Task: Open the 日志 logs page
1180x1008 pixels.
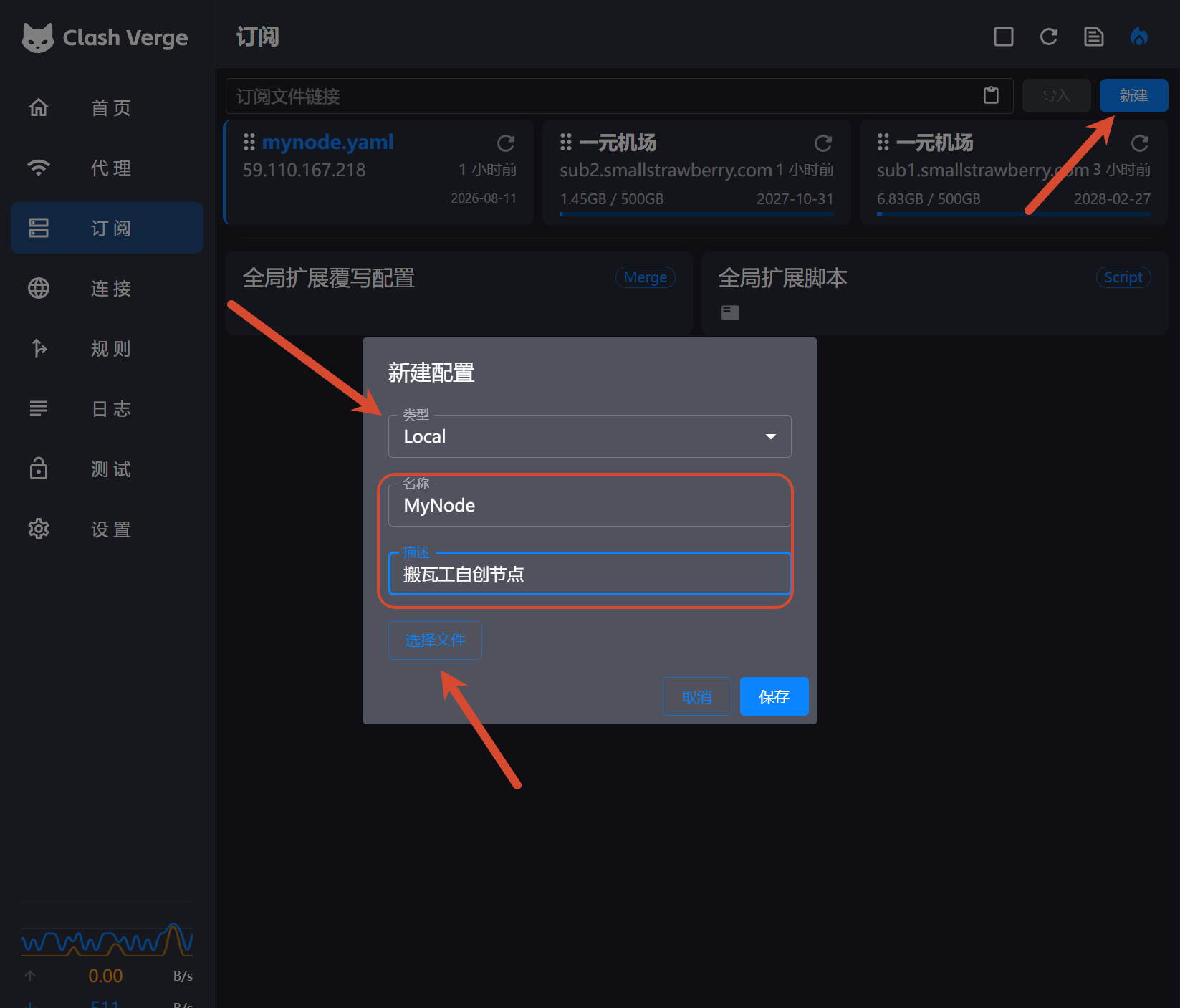Action: click(107, 408)
